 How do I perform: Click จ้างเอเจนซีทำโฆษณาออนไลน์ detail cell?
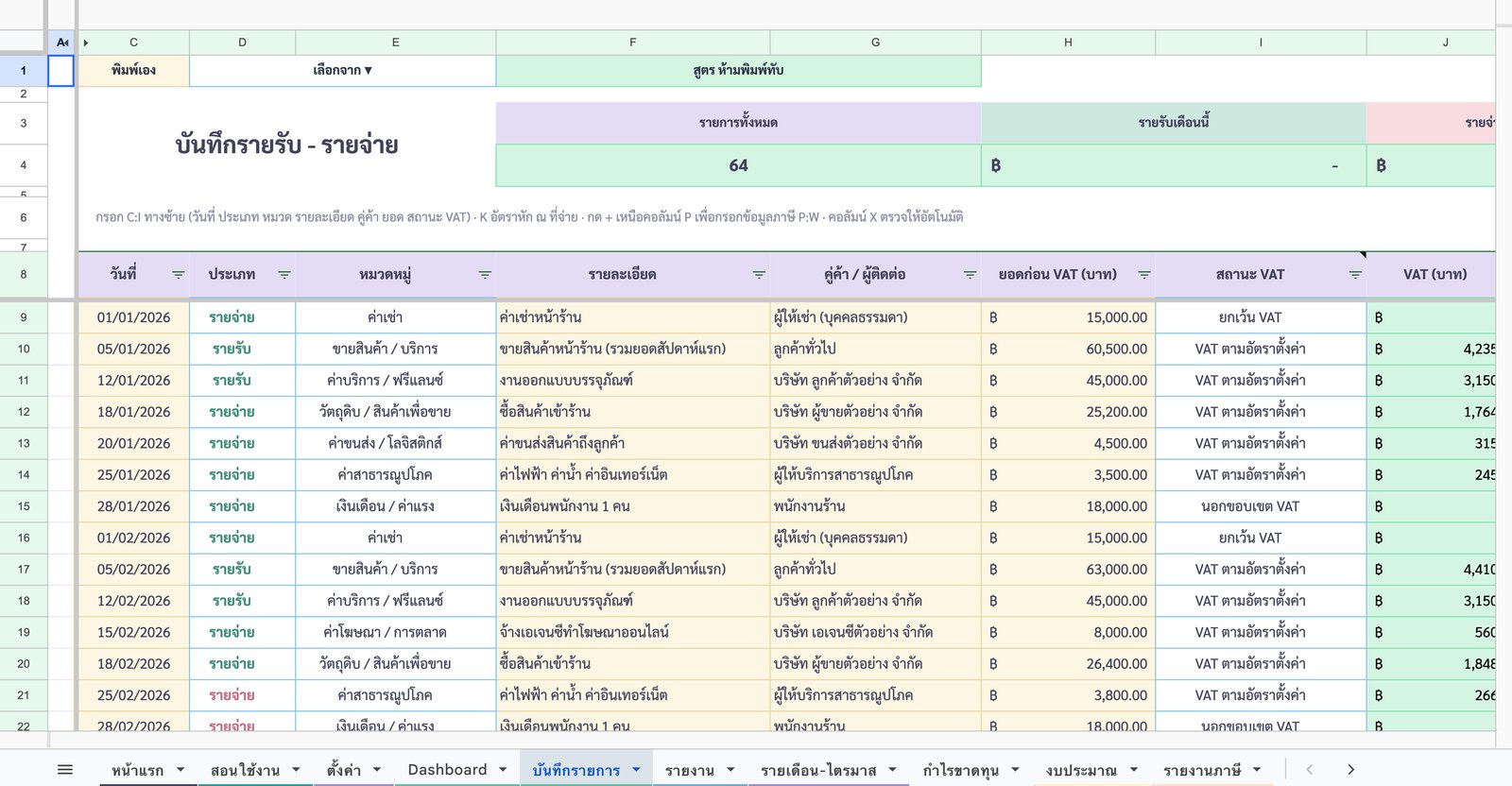633,632
